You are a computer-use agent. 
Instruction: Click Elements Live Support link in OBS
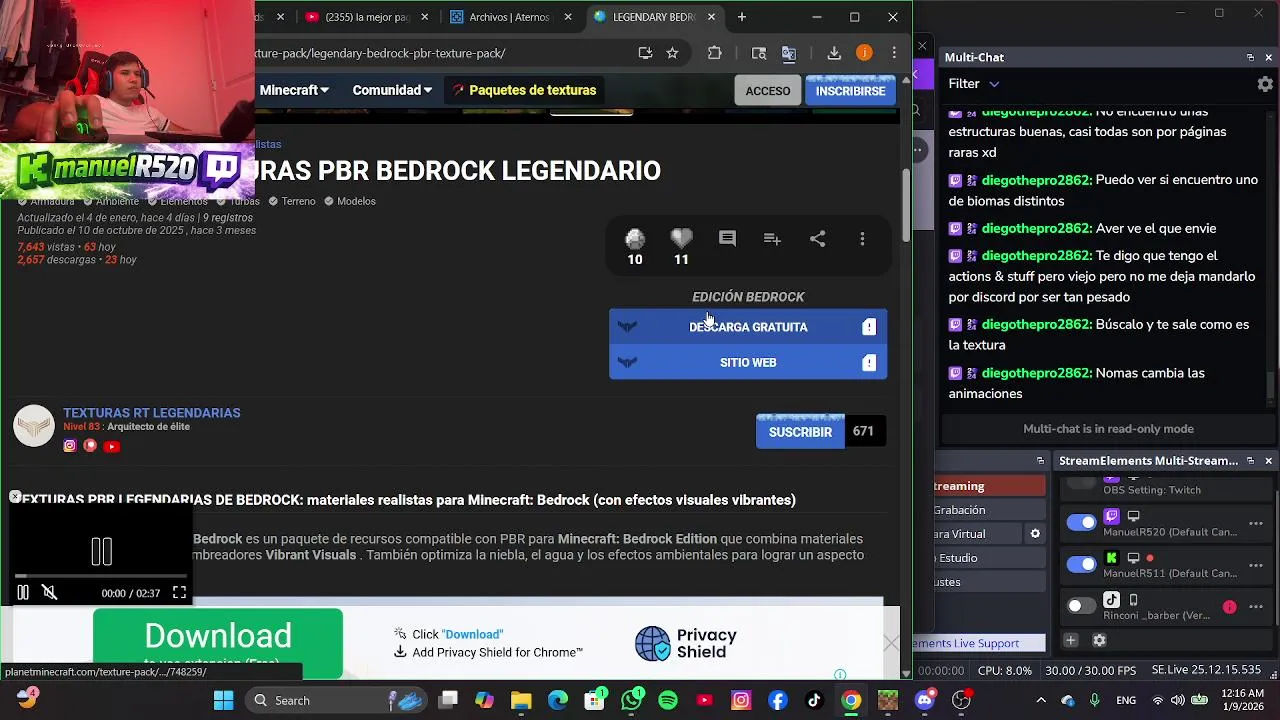pos(988,643)
